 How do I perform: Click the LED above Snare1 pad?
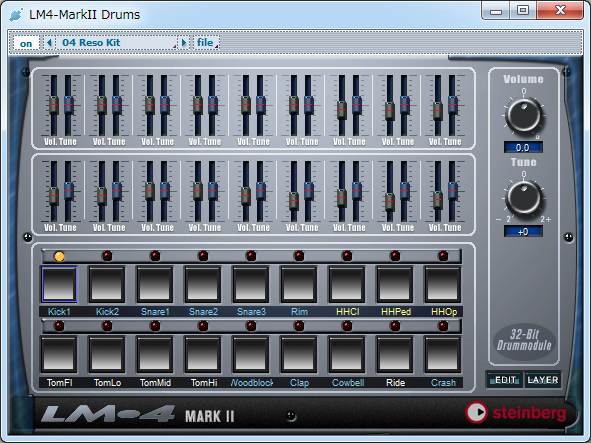coord(155,256)
